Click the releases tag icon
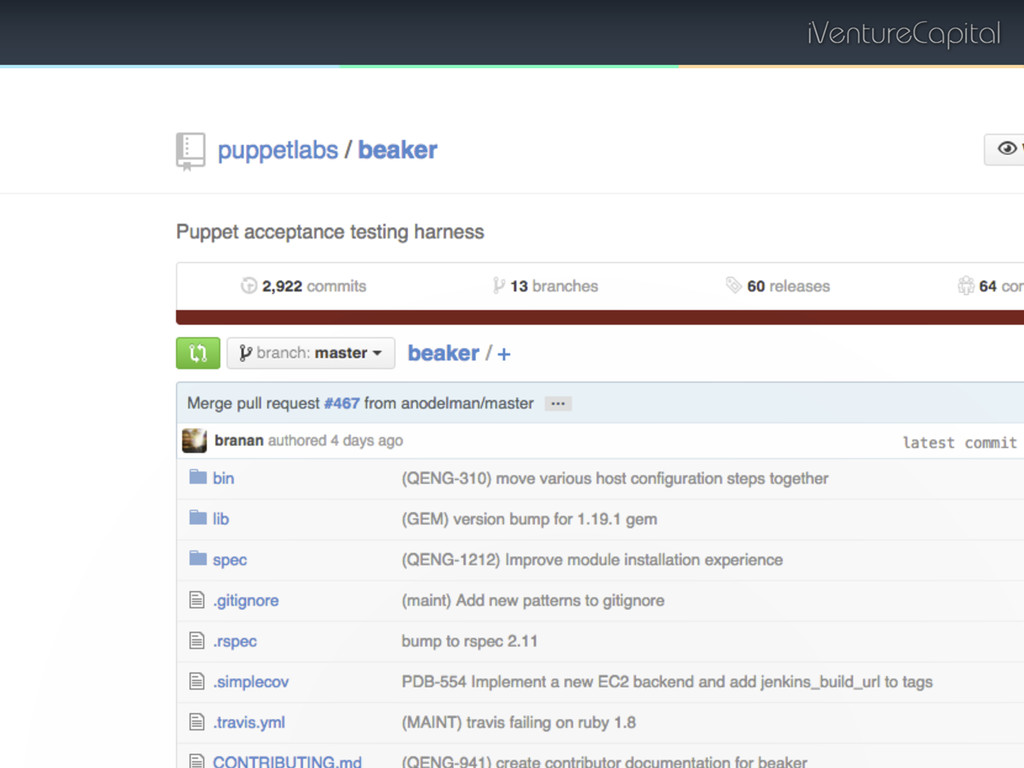 pos(733,285)
